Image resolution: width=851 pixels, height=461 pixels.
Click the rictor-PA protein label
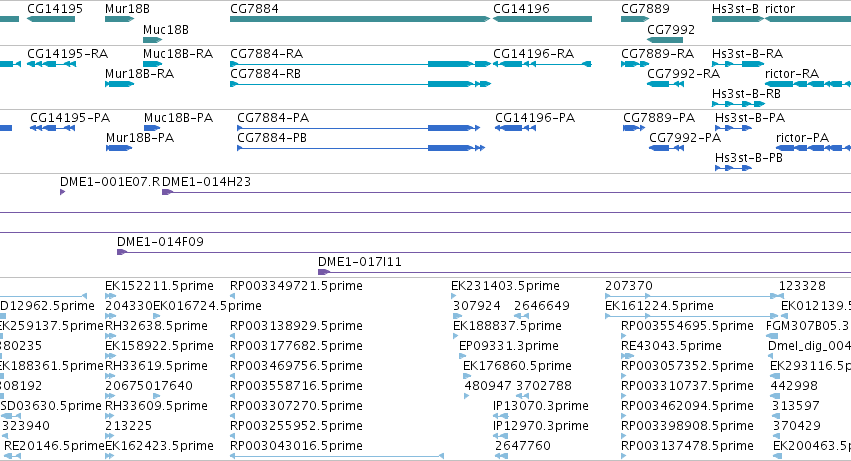pyautogui.click(x=802, y=138)
